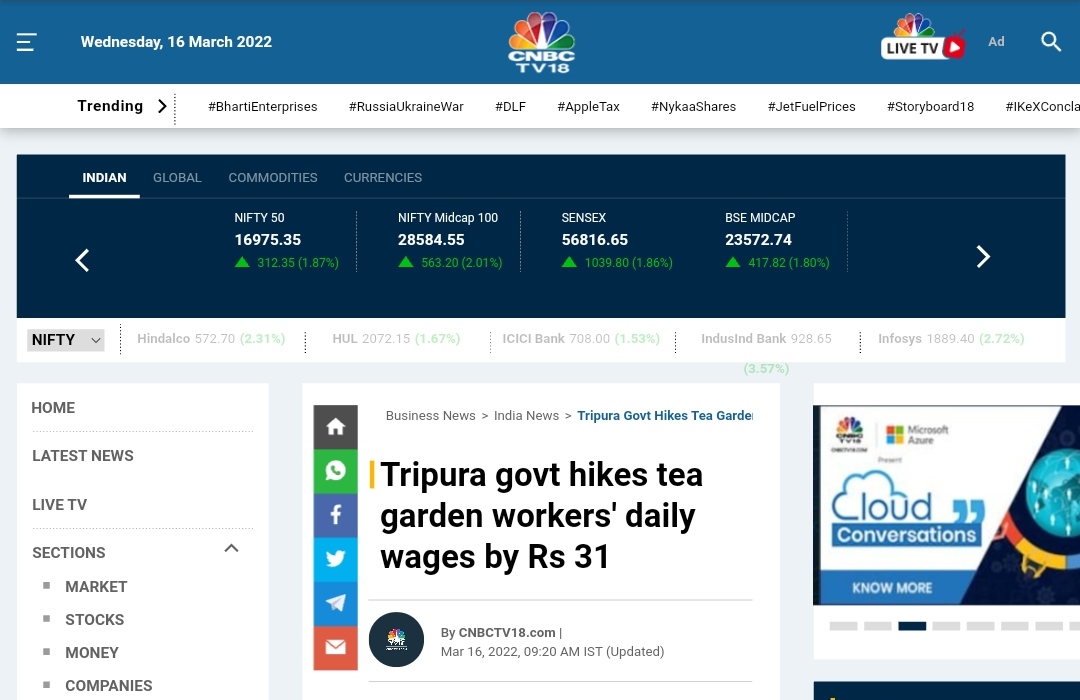The height and width of the screenshot is (700, 1080).
Task: Click the right carousel arrow for indices
Action: pyautogui.click(x=982, y=257)
